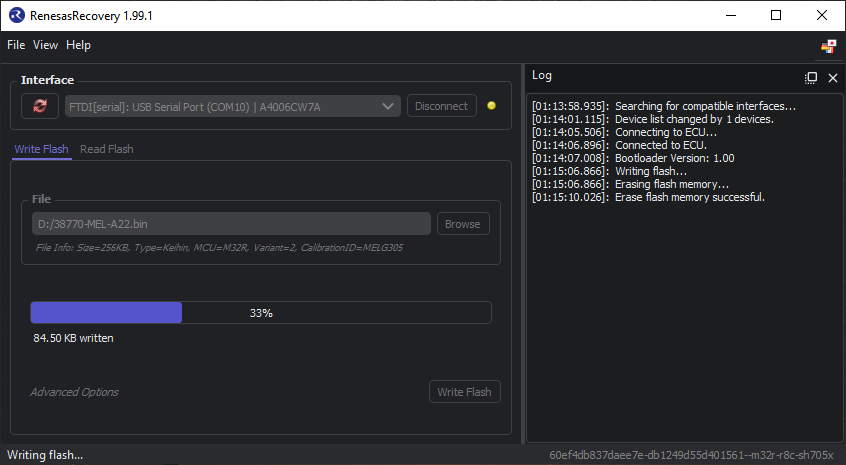Screen dimensions: 846x465
Task: Select log line 'Erasing flash memory...'
Action: (630, 184)
